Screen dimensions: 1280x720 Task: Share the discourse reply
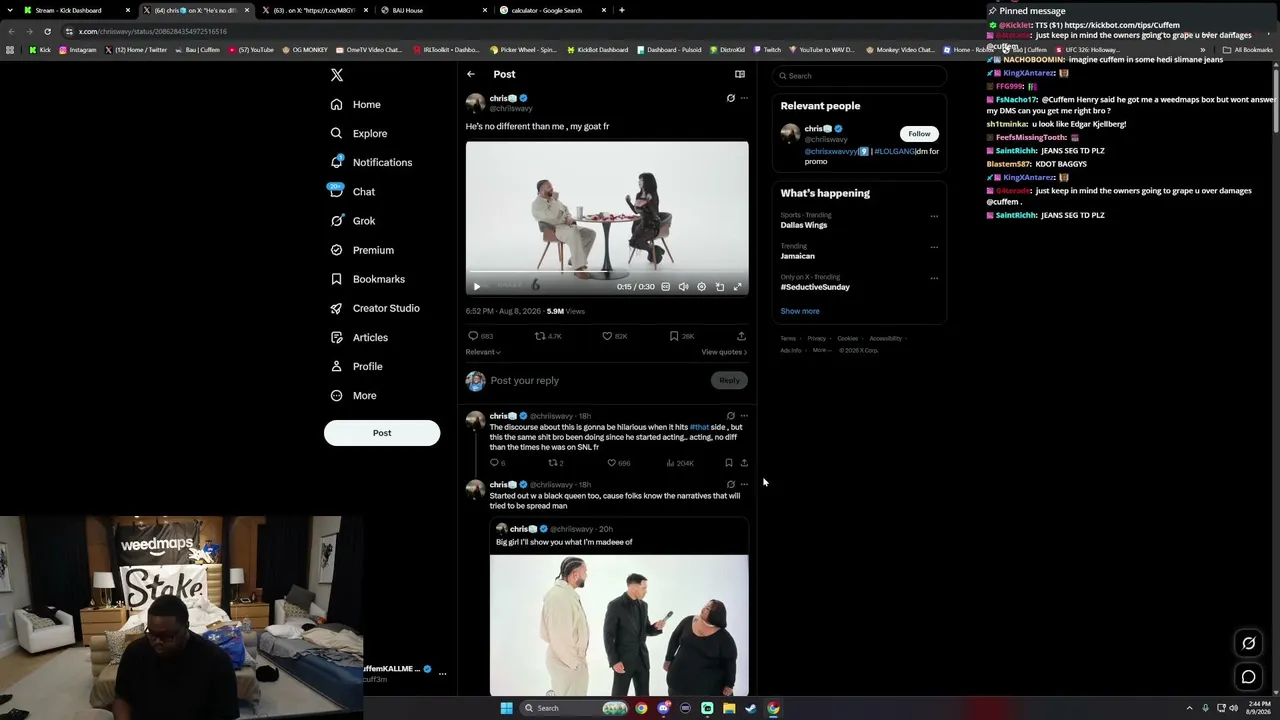tap(744, 463)
